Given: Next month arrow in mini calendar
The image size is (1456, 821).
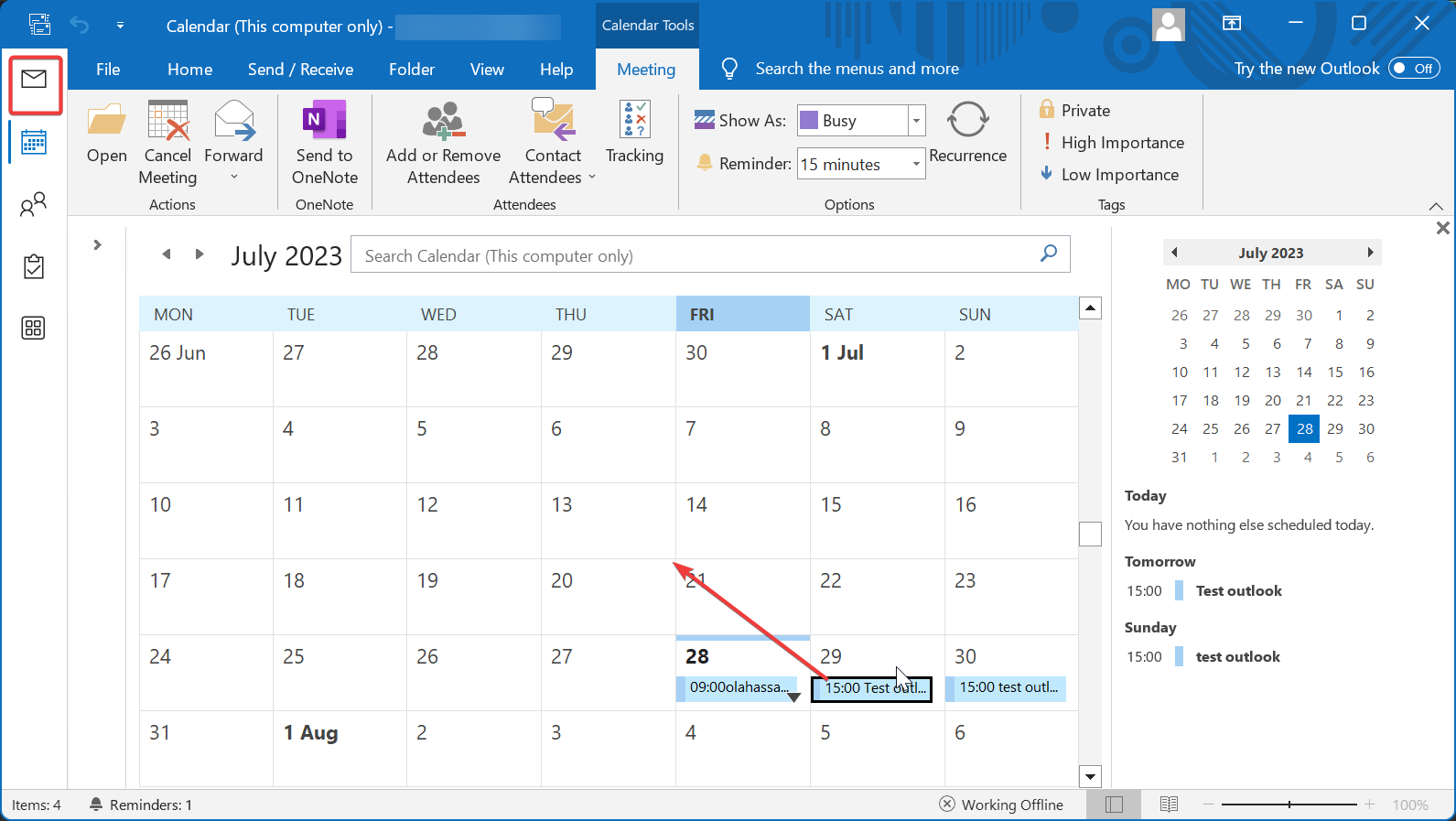Looking at the screenshot, I should tap(1370, 253).
